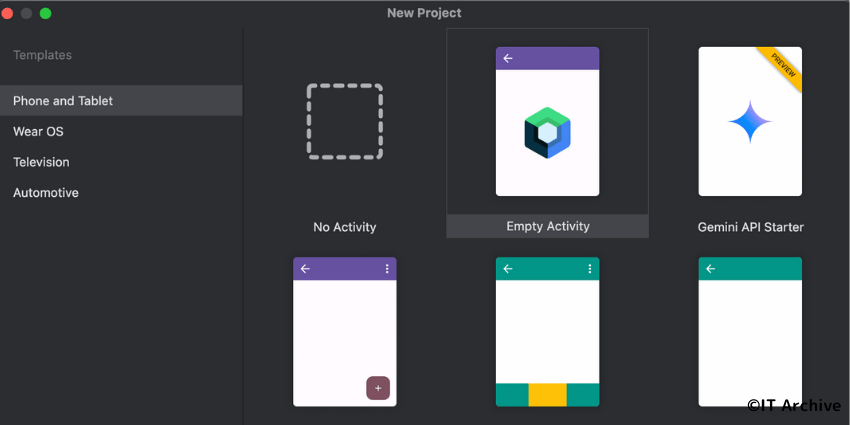Viewport: 850px width, 425px height.
Task: Click the New Project window title
Action: coord(424,13)
